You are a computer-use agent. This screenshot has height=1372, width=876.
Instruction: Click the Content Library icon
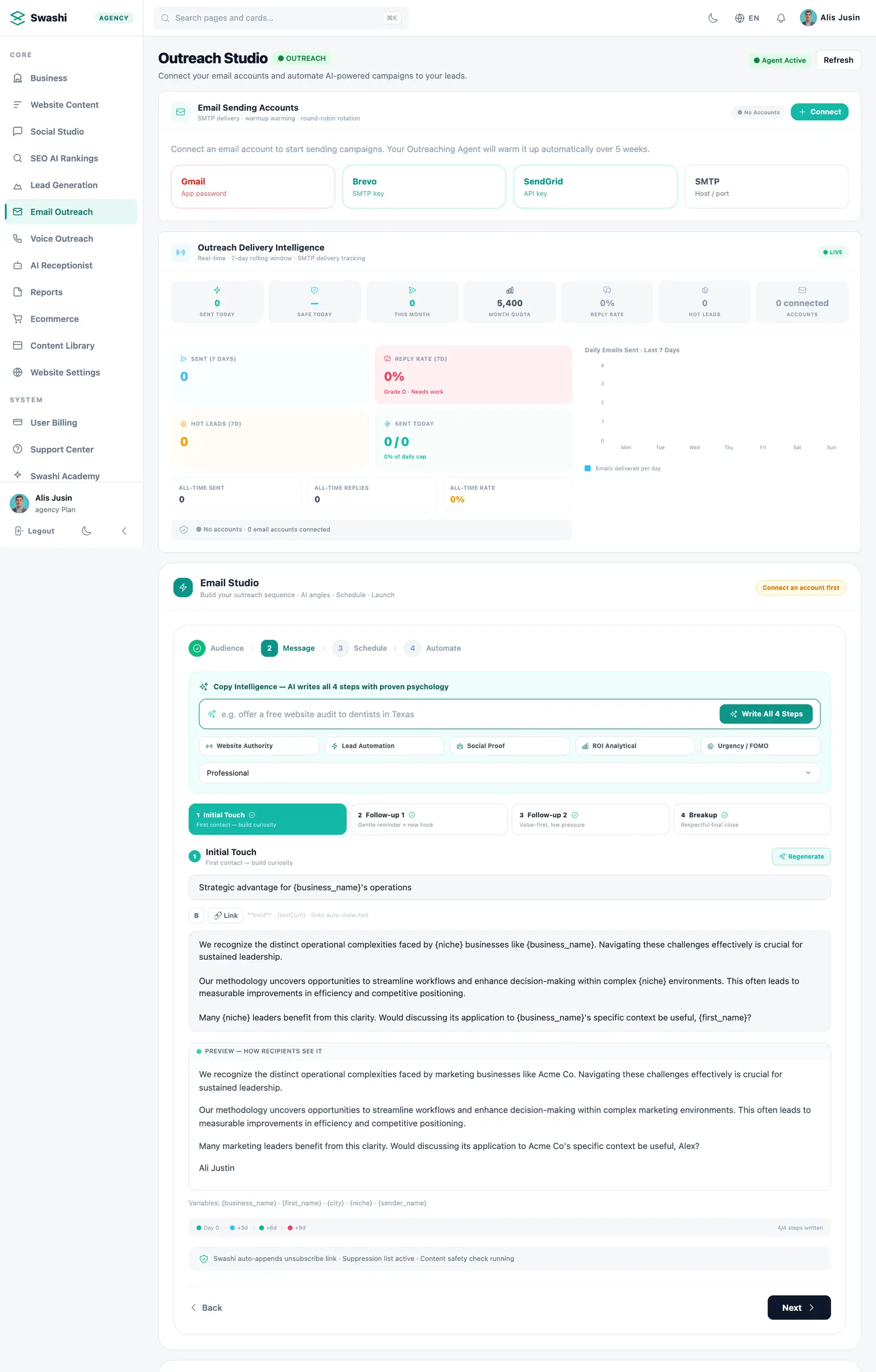tap(18, 346)
